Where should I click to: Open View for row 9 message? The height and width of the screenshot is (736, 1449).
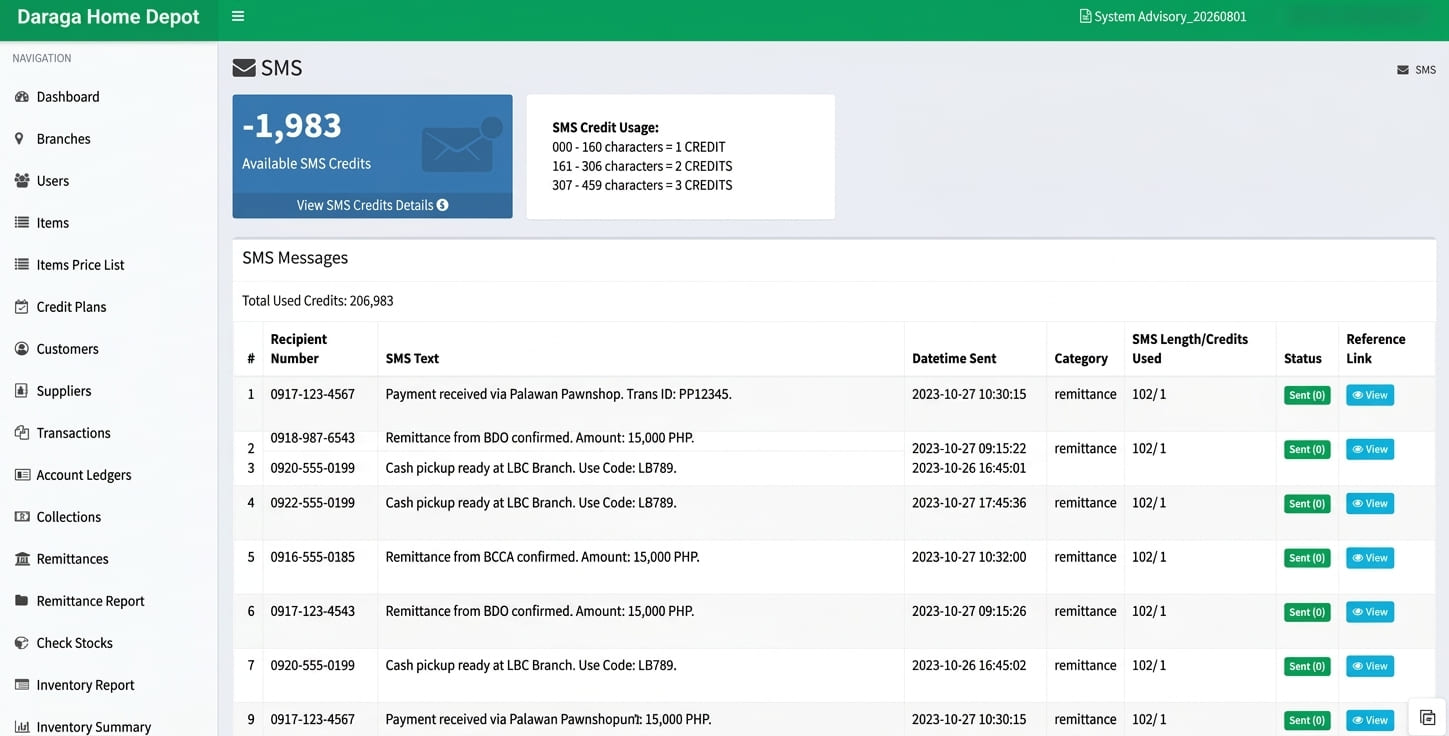(x=1370, y=719)
